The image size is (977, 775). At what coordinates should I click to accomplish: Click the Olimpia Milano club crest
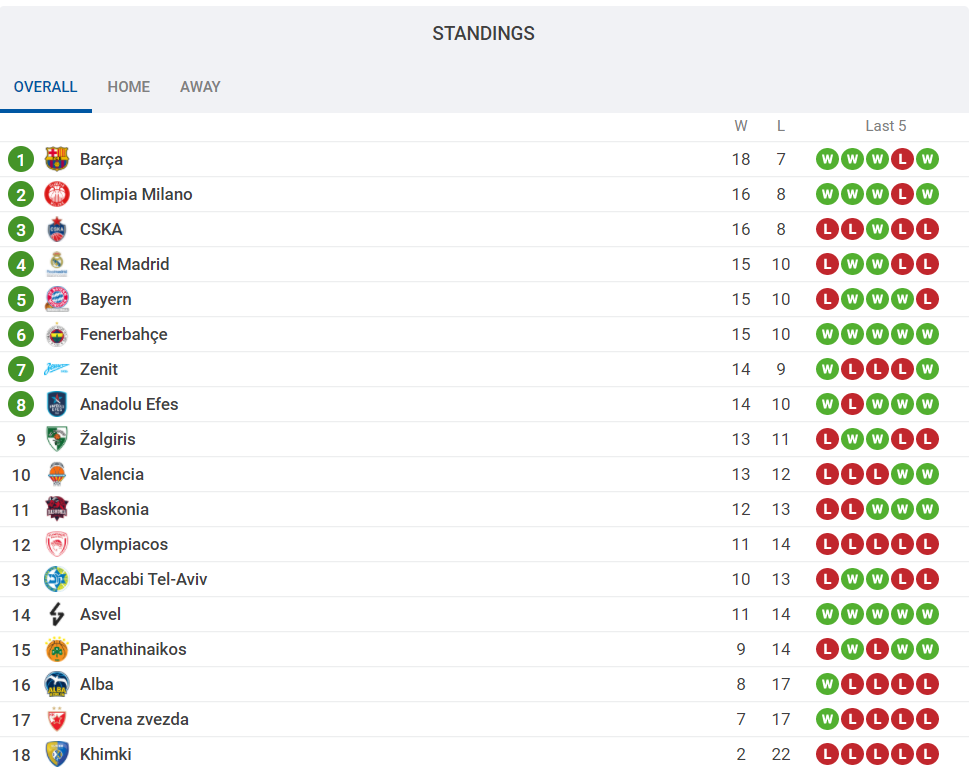point(57,194)
